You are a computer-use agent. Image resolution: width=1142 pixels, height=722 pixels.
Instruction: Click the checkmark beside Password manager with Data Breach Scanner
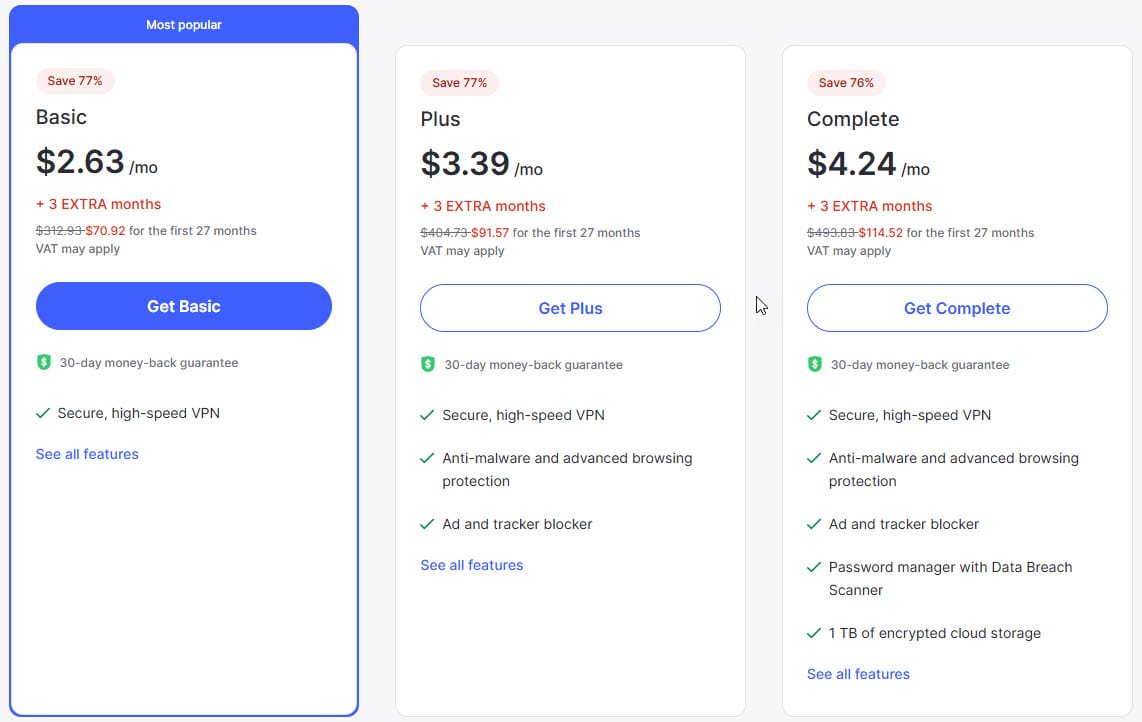pyautogui.click(x=813, y=567)
